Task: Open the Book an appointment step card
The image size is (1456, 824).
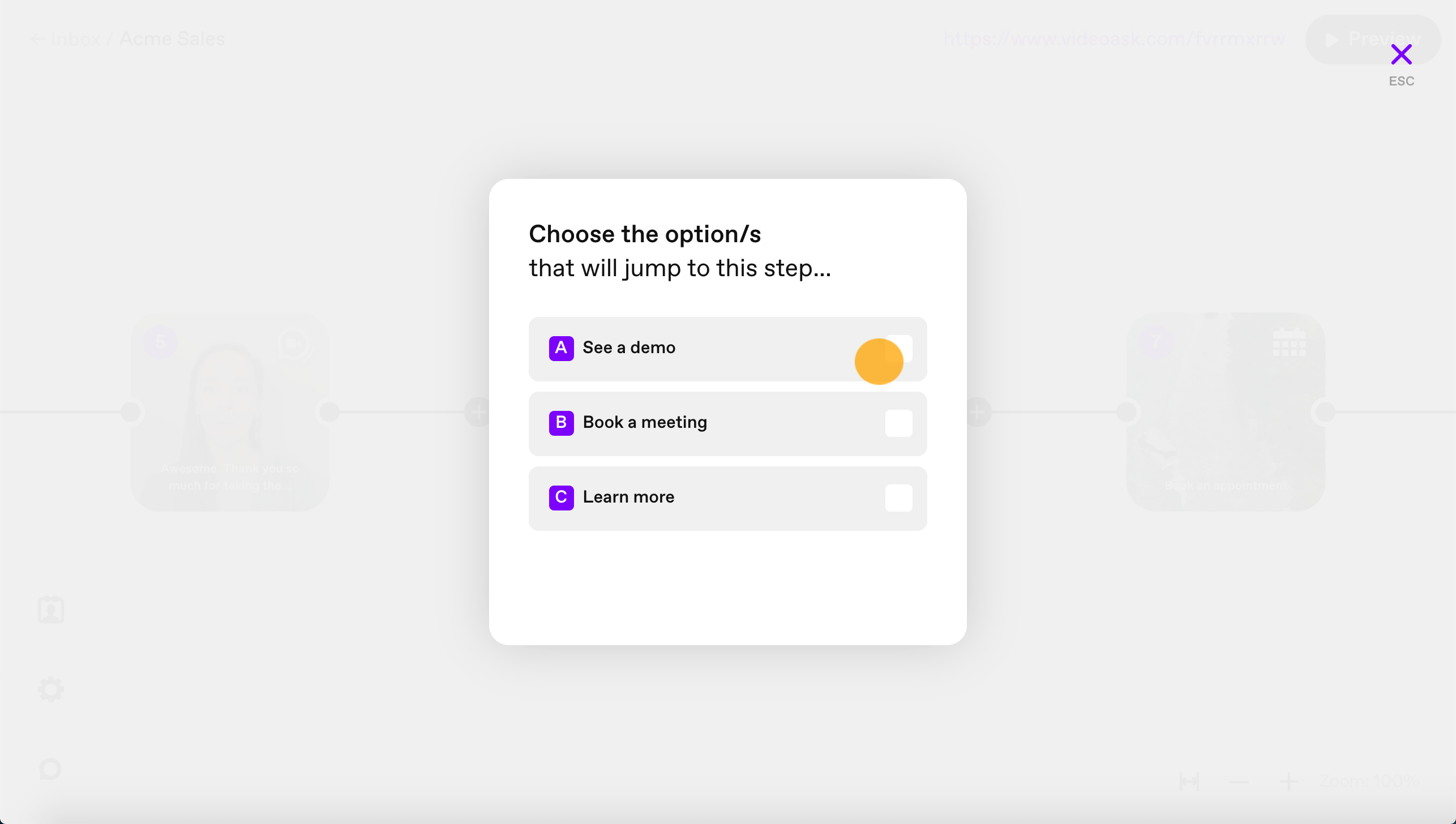Action: point(1226,412)
